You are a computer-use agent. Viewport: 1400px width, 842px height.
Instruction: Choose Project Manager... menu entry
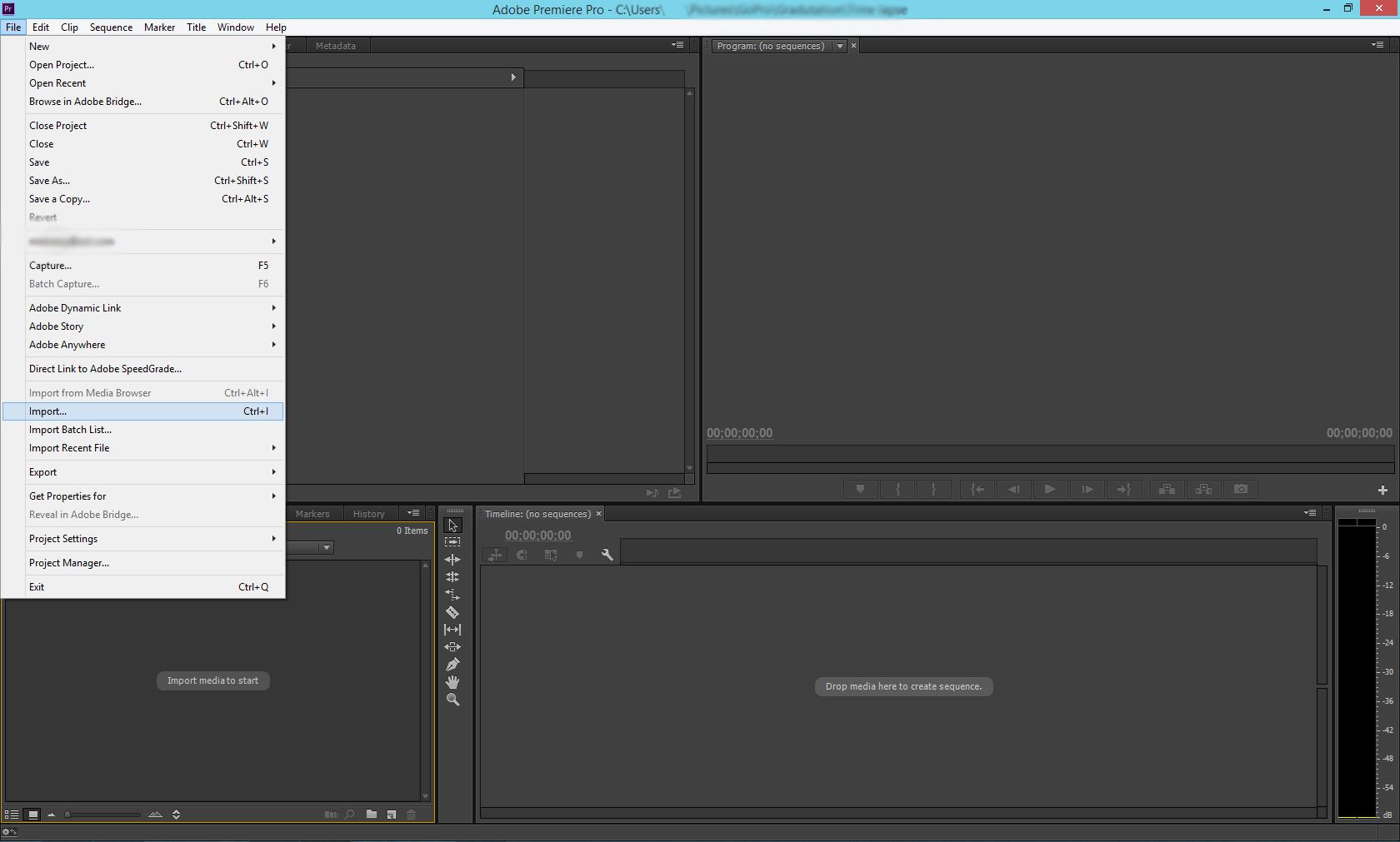click(143, 563)
